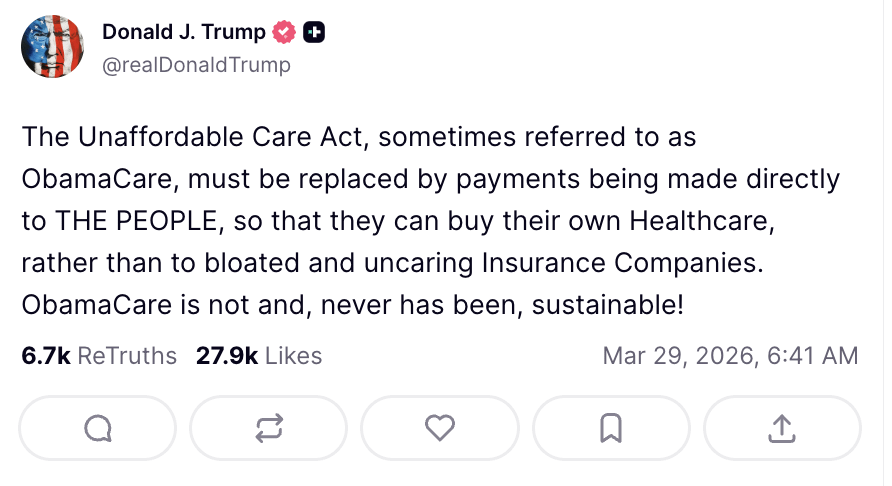Open the share upload icon
The width and height of the screenshot is (892, 486).
click(782, 428)
